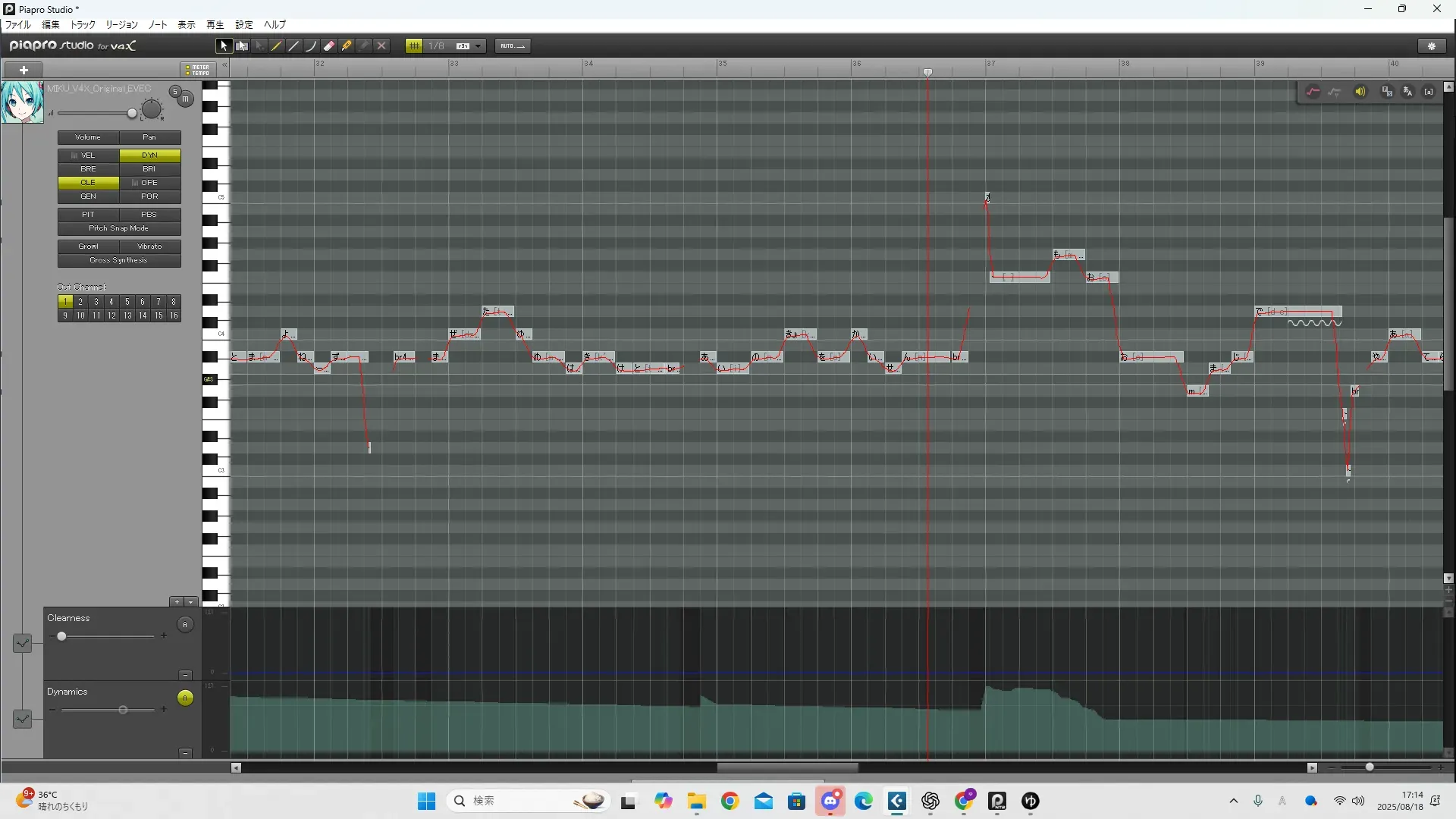Image resolution: width=1456 pixels, height=819 pixels.
Task: Enable the DYN parameter button
Action: pyautogui.click(x=149, y=155)
